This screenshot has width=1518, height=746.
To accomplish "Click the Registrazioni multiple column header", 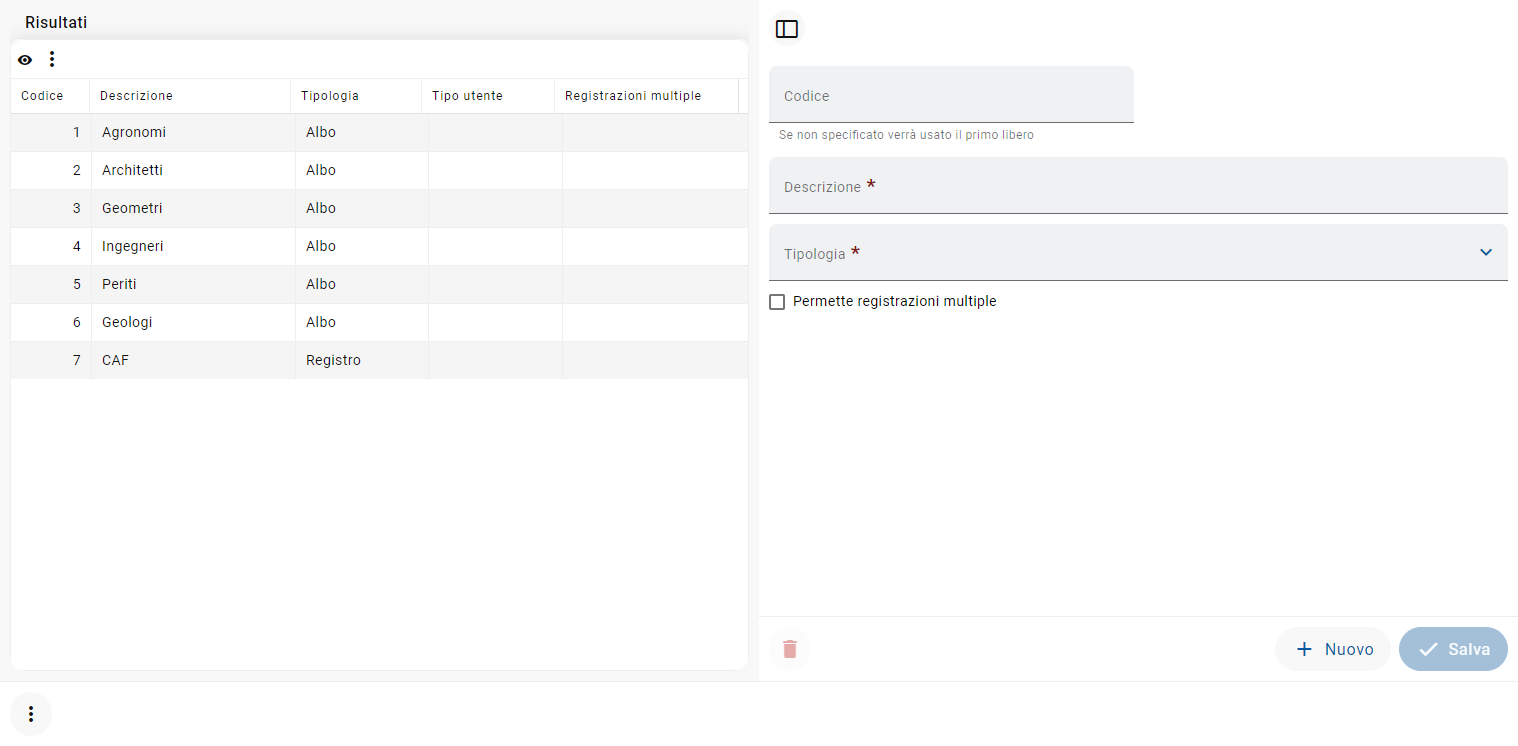I will 633,96.
